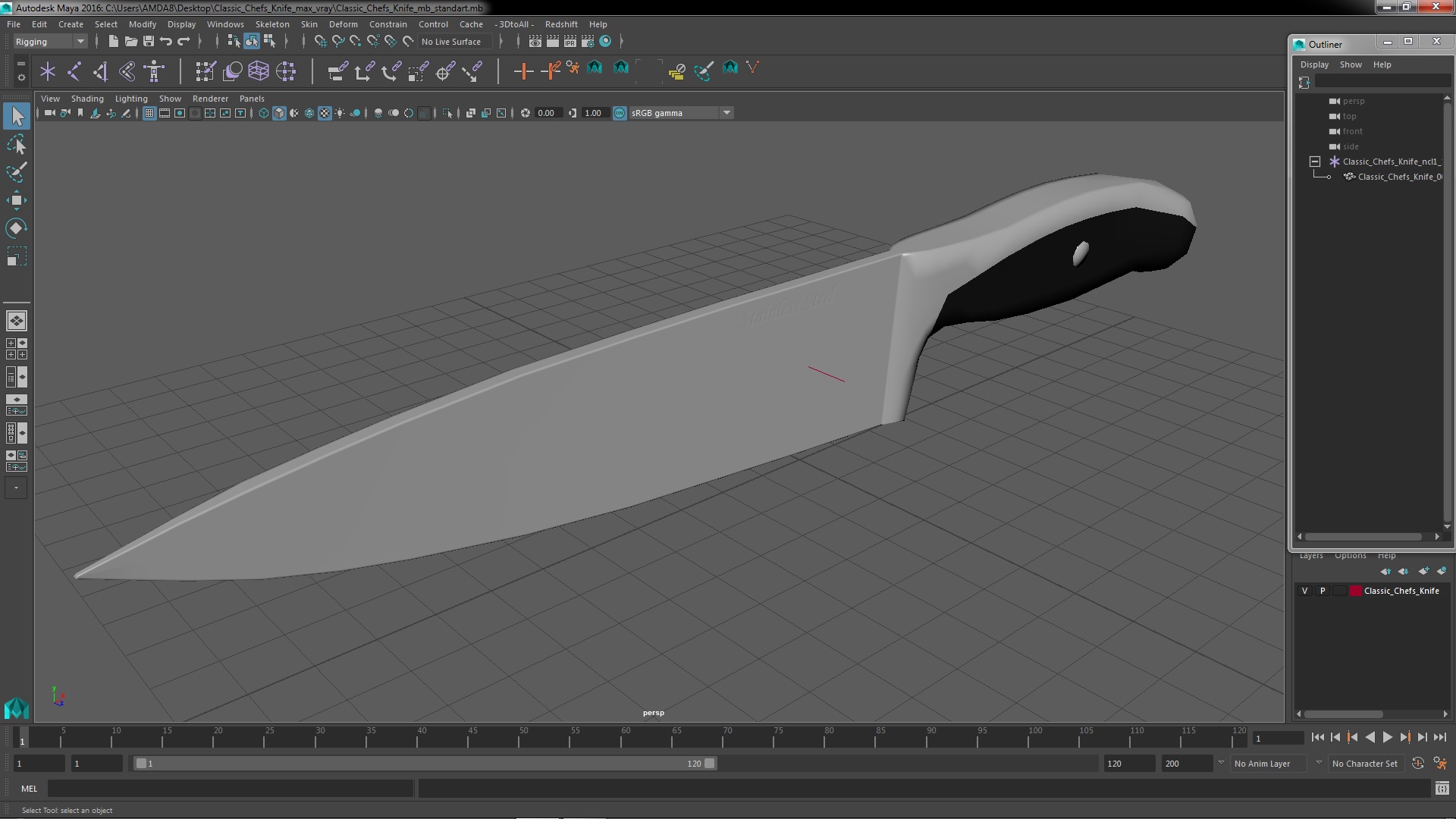
Task: Open the Lighting panel menu
Action: (130, 99)
